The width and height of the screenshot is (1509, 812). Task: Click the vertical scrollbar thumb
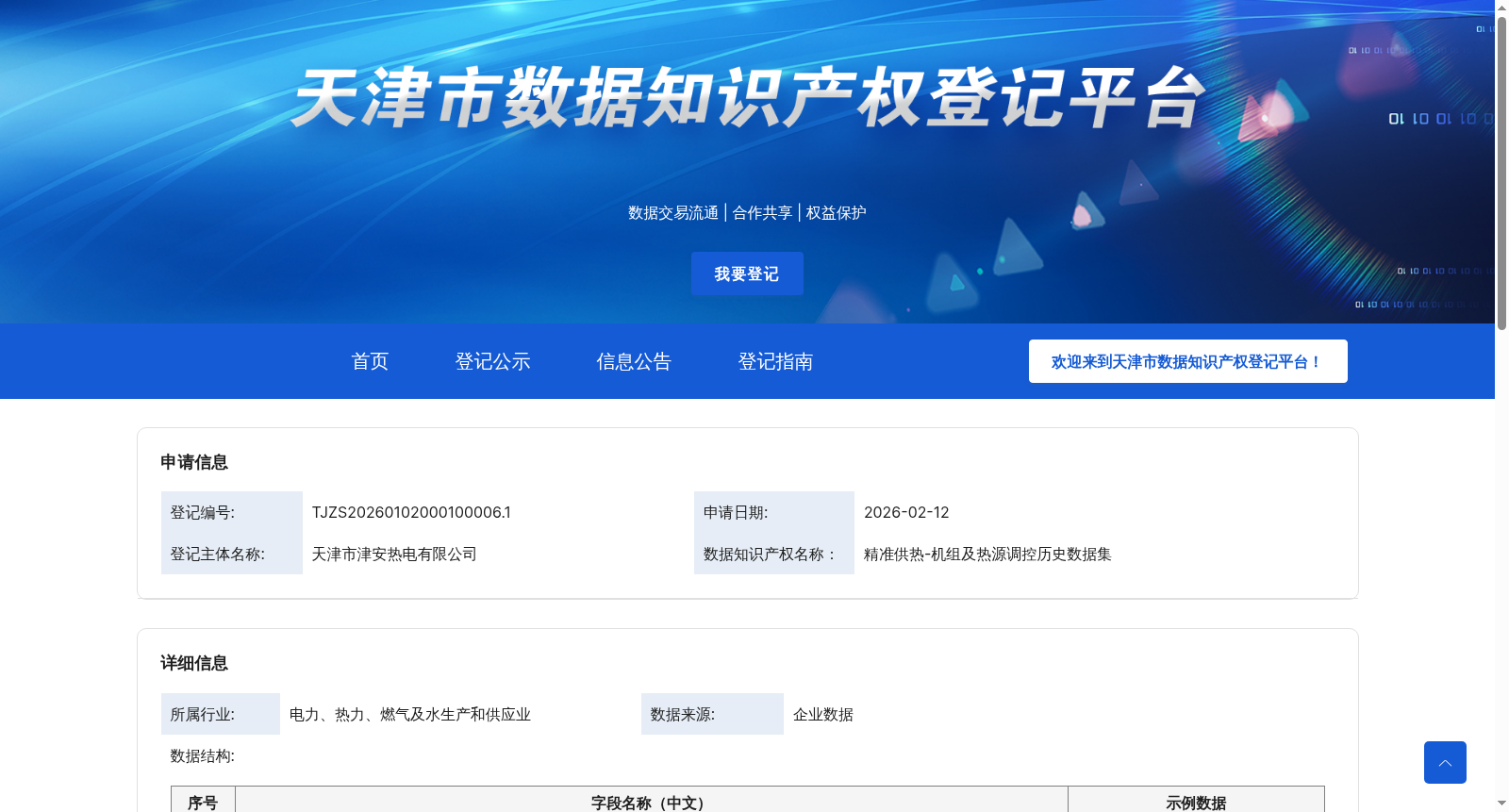(x=1501, y=173)
